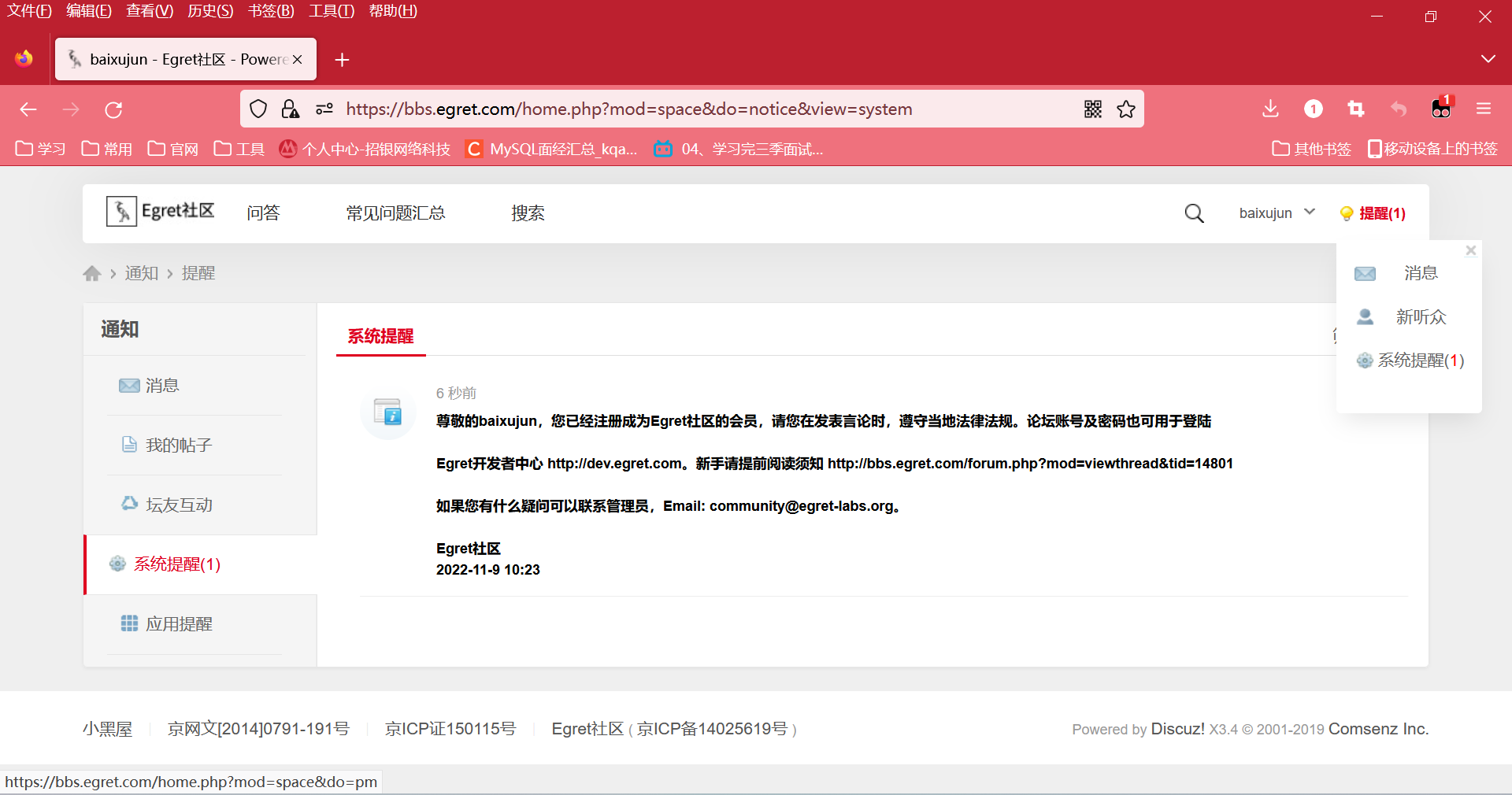Open 移动设备上的书签 folder
Viewport: 1512px width, 795px height.
pyautogui.click(x=1432, y=149)
